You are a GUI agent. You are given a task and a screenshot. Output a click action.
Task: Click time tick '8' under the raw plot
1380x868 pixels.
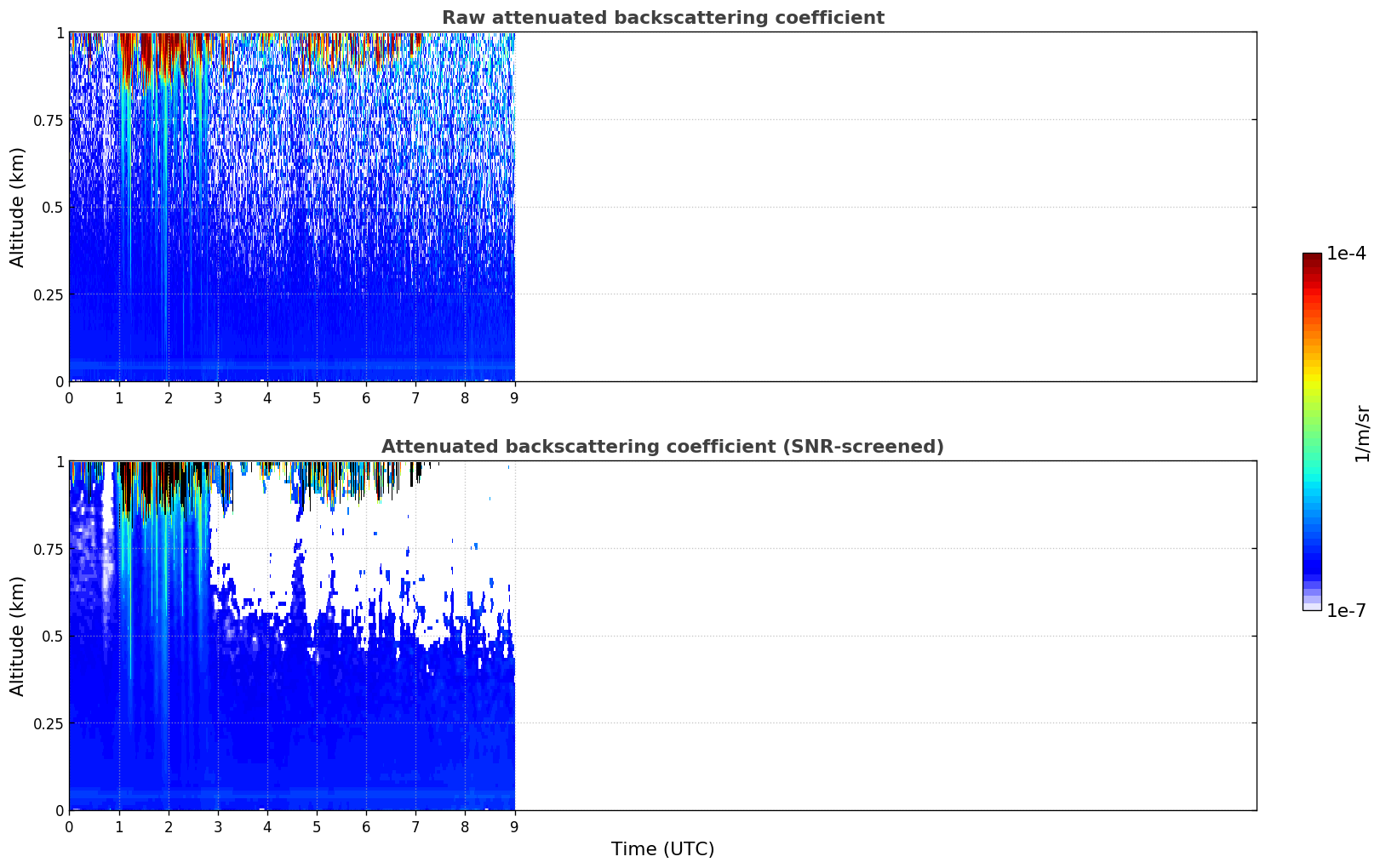coord(465,397)
